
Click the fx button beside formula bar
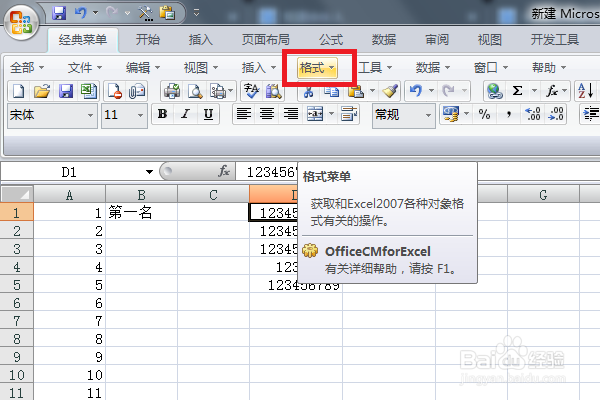coord(224,171)
